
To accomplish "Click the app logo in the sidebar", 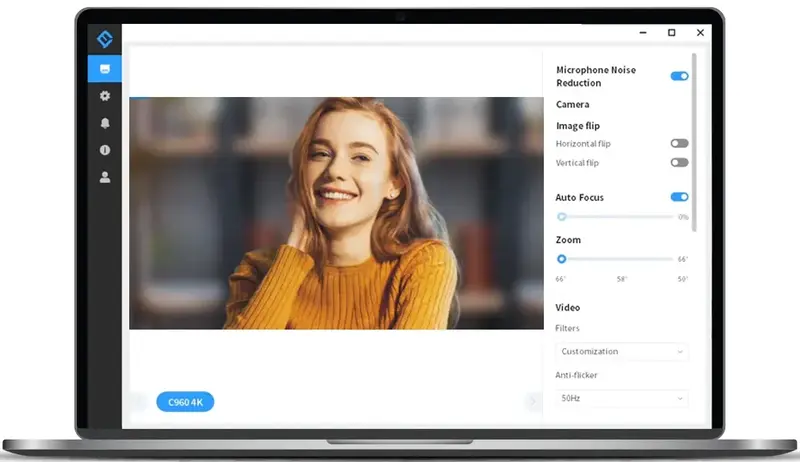I will (x=104, y=40).
